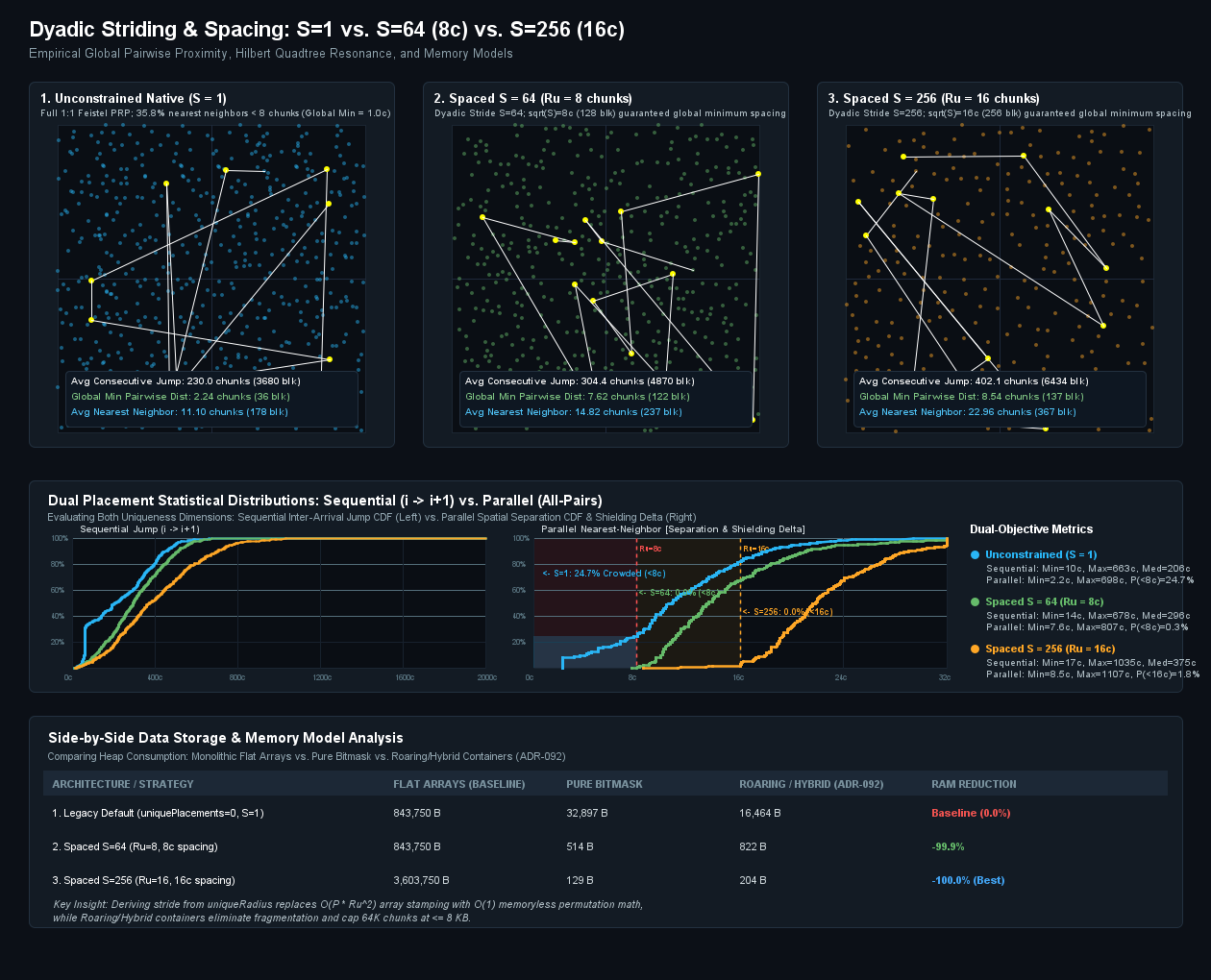The height and width of the screenshot is (980, 1211).
Task: Click the '3. Spaced S=256 (Ru=16, 16c spacing)' row label
Action: click(x=143, y=880)
